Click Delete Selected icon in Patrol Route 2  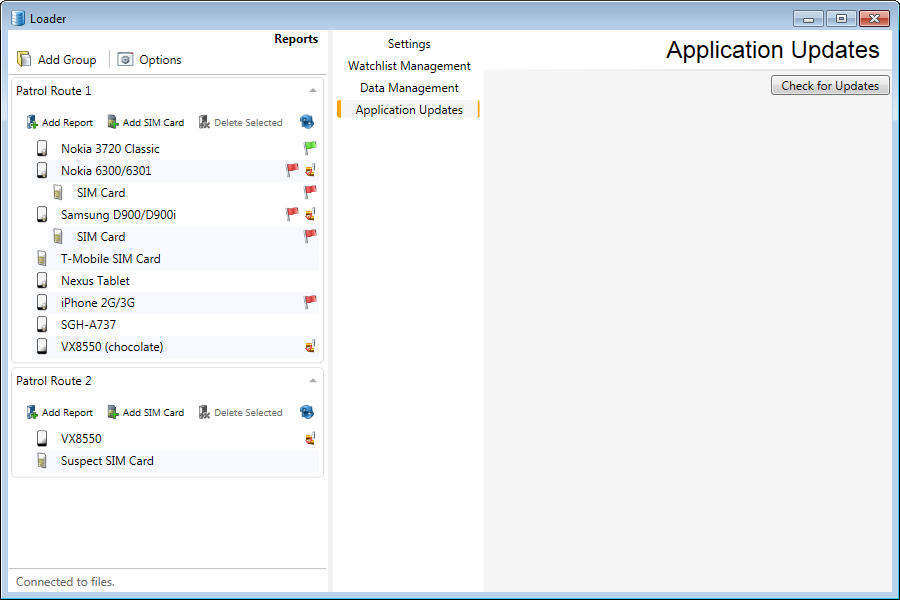pos(204,412)
